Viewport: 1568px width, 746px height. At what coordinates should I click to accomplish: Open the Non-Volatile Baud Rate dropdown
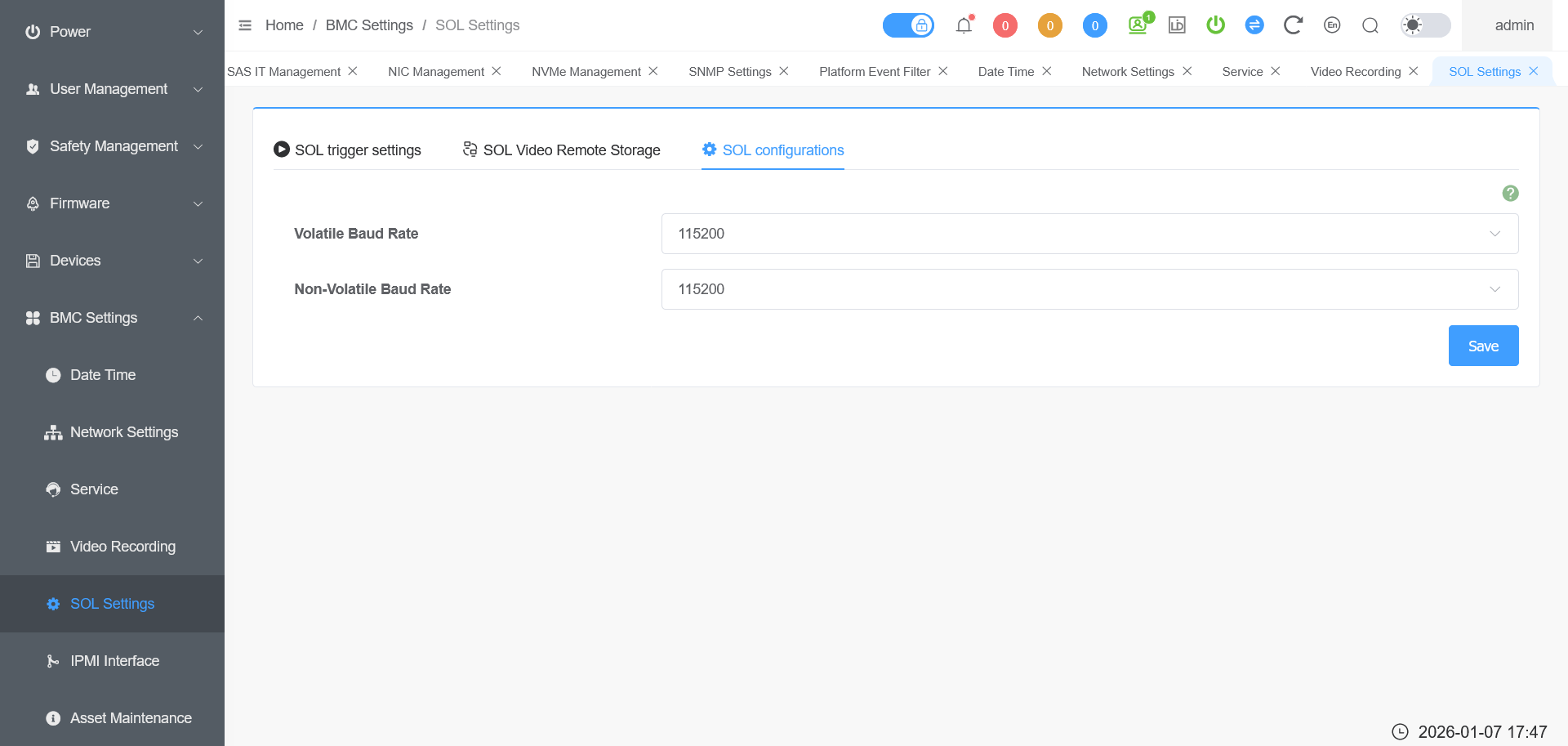1089,289
